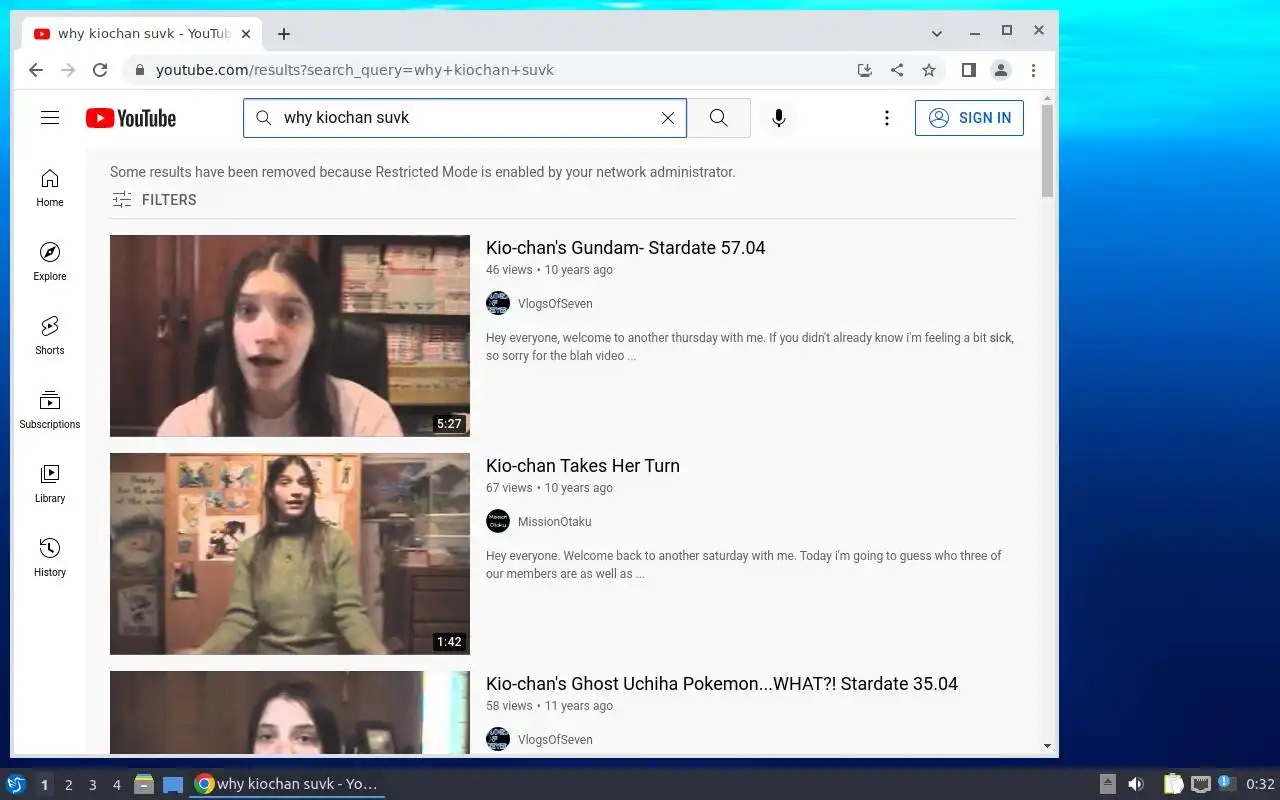Image resolution: width=1280 pixels, height=800 pixels.
Task: Open YouTube settings three-dot menu
Action: tap(886, 118)
